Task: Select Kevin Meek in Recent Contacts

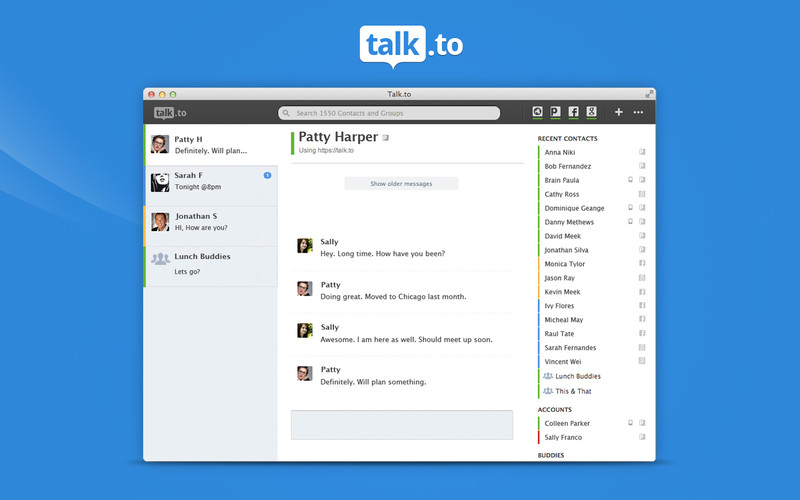Action: (x=562, y=292)
